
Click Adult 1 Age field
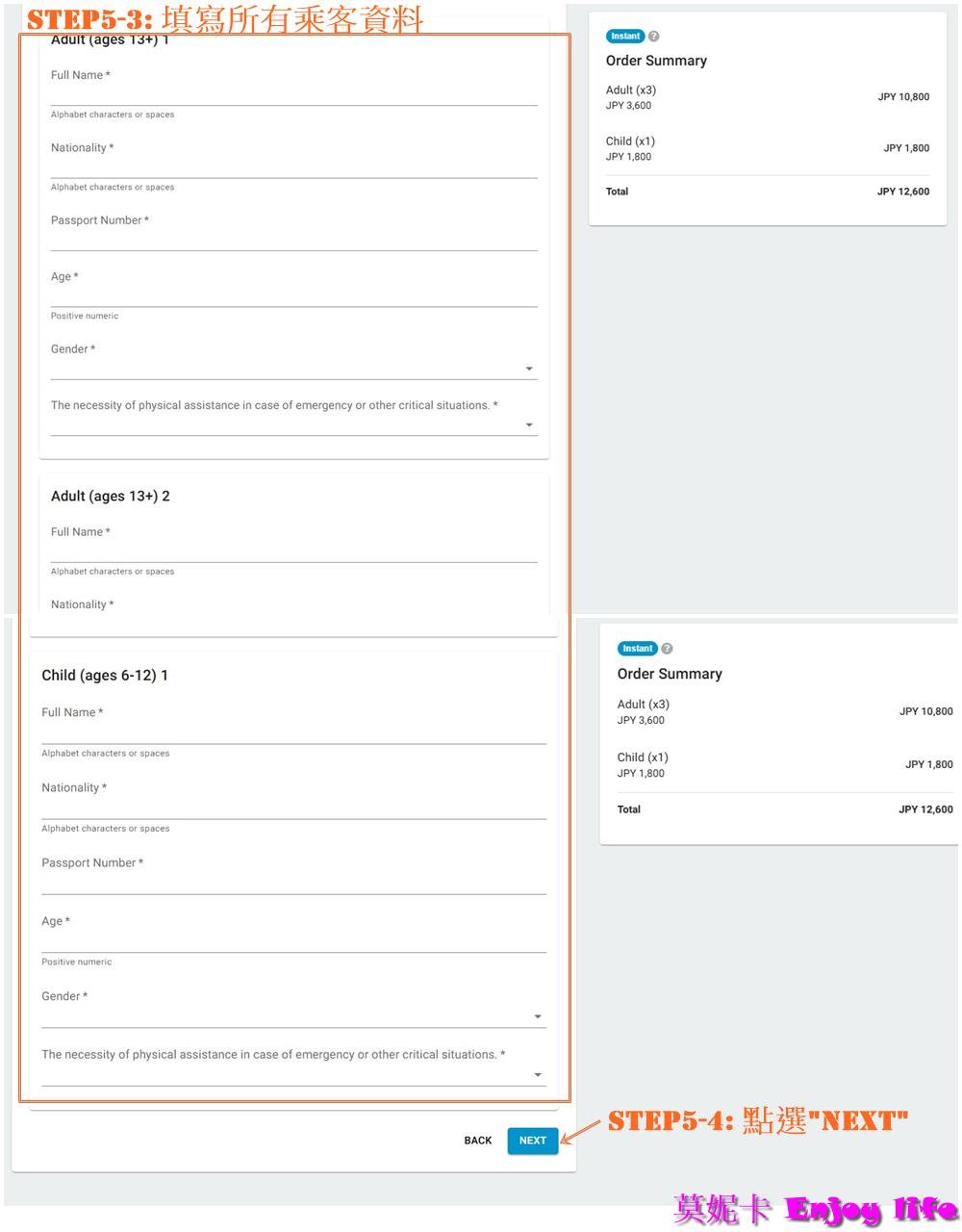coord(293,296)
